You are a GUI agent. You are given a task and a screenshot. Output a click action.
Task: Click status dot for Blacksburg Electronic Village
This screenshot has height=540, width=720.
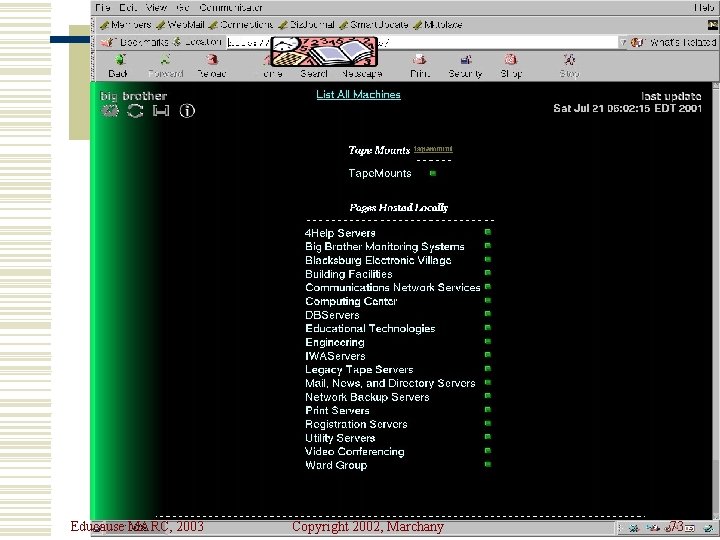pos(488,259)
